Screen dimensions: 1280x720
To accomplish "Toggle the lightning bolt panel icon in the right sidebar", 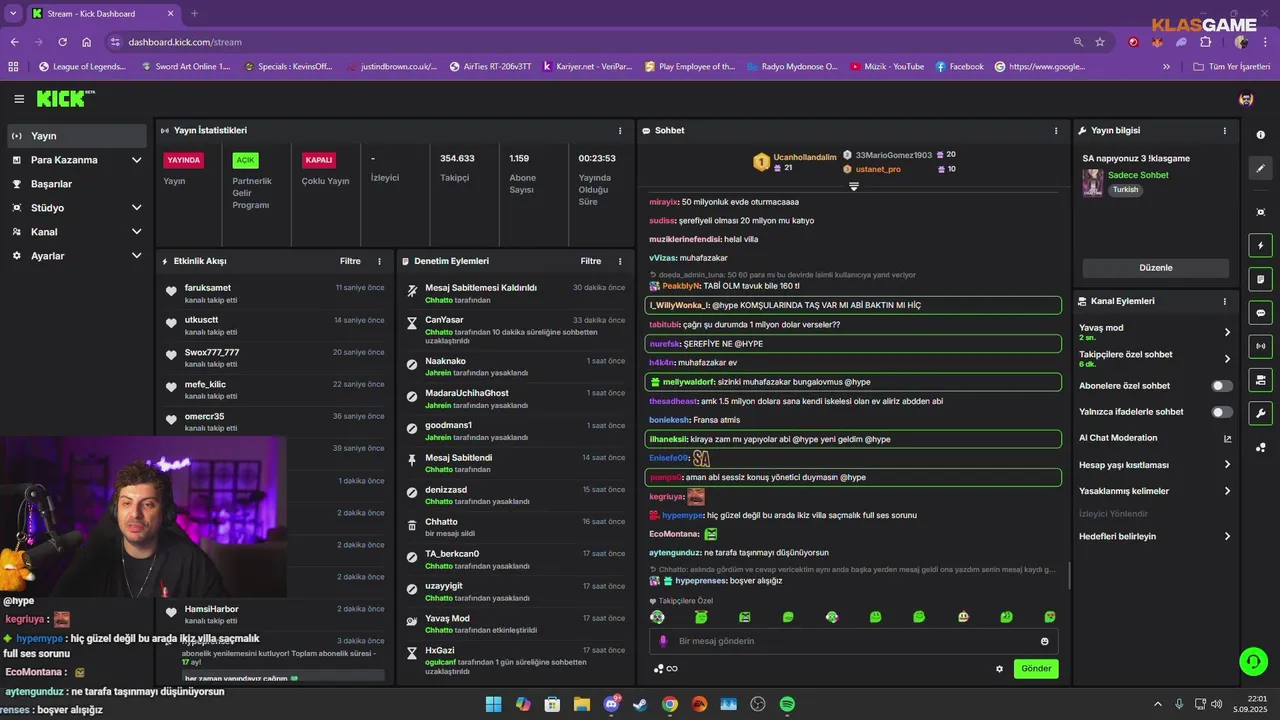I will 1260,245.
